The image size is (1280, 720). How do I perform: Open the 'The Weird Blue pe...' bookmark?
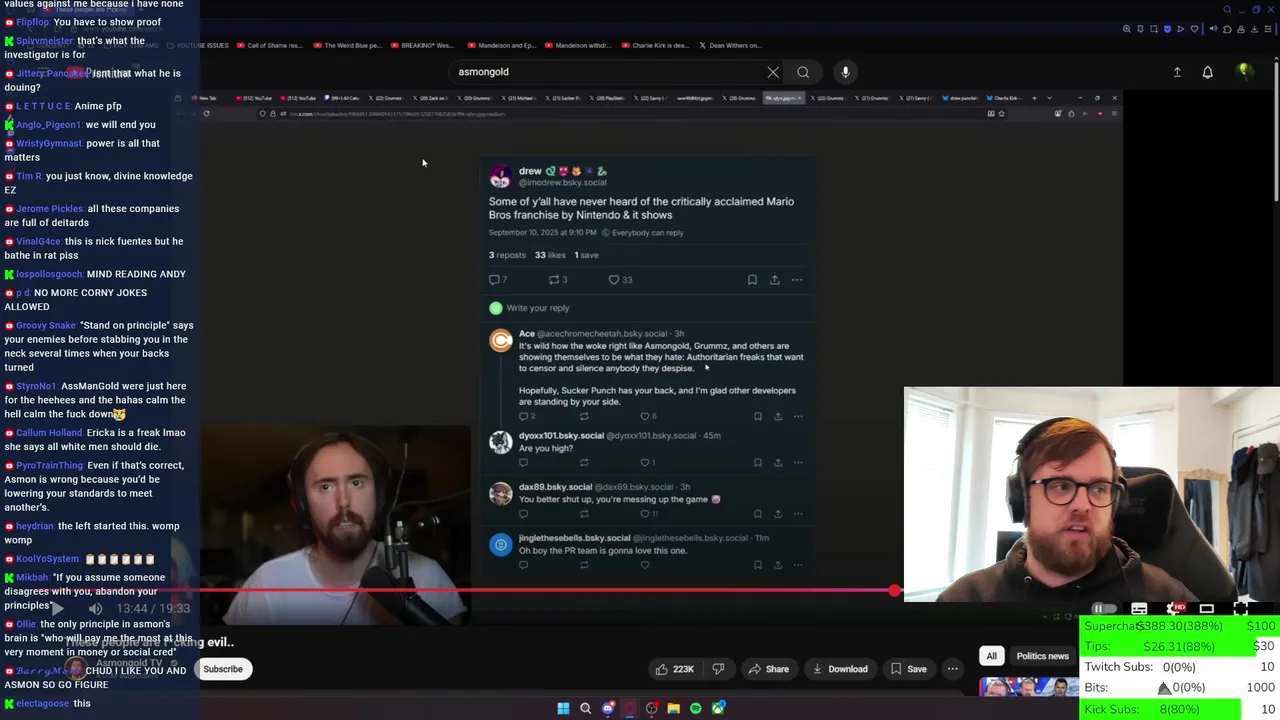(x=347, y=45)
